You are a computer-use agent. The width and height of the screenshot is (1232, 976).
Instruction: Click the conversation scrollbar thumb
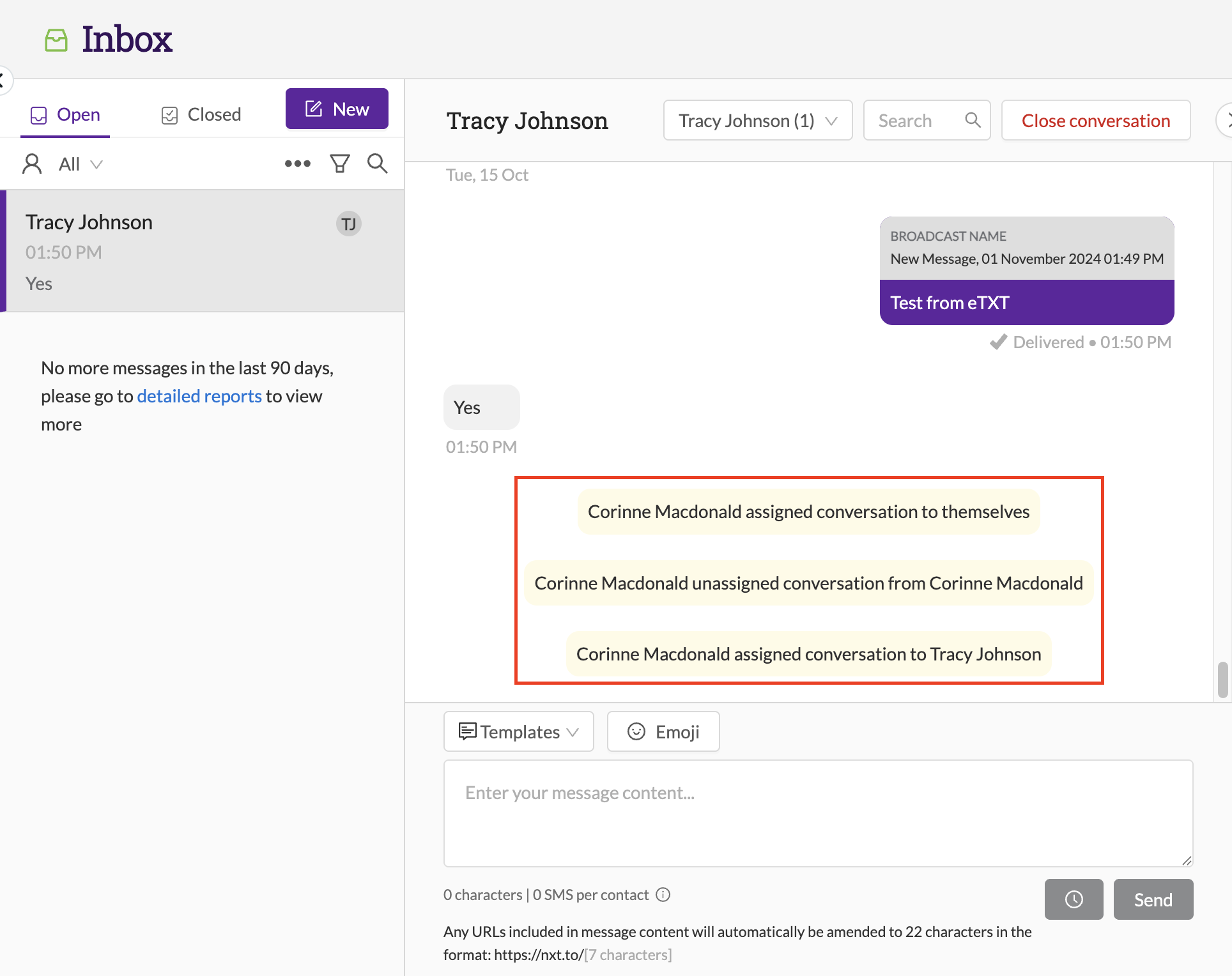click(x=1223, y=680)
